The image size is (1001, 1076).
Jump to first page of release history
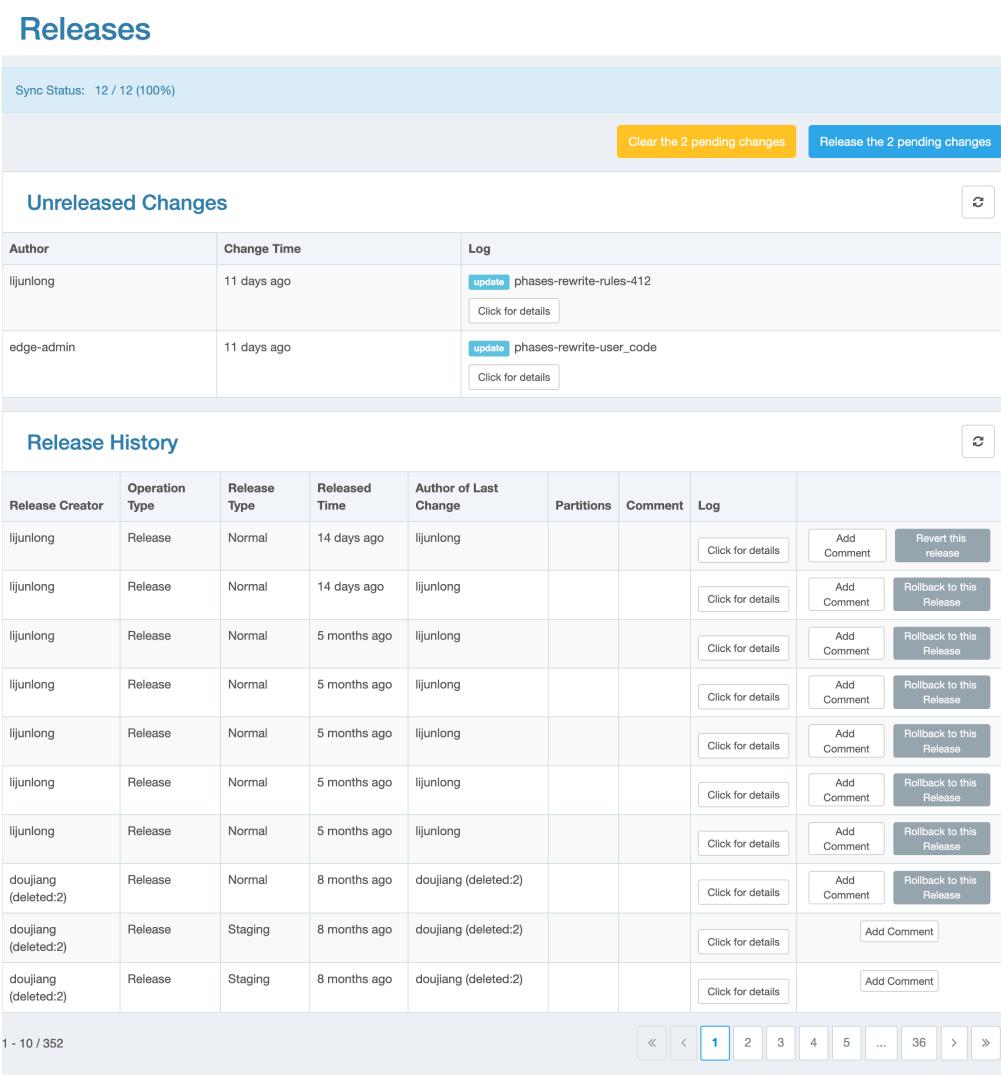click(x=652, y=1043)
